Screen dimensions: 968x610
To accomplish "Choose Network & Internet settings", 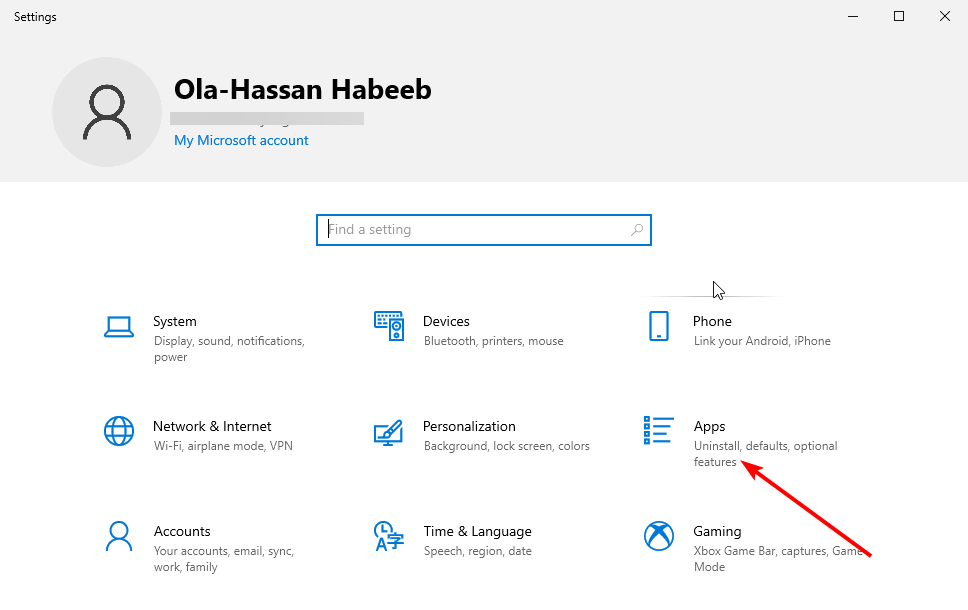I will 212,426.
